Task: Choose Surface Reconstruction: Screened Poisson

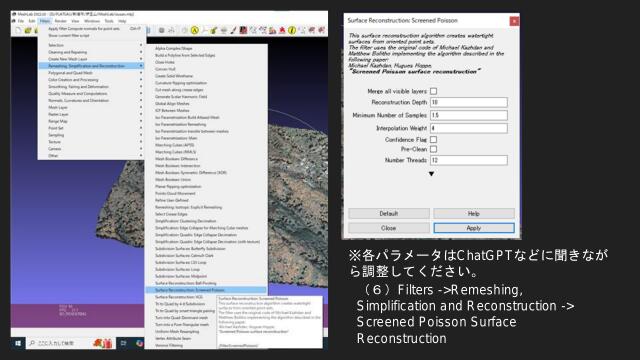Action: (207, 290)
